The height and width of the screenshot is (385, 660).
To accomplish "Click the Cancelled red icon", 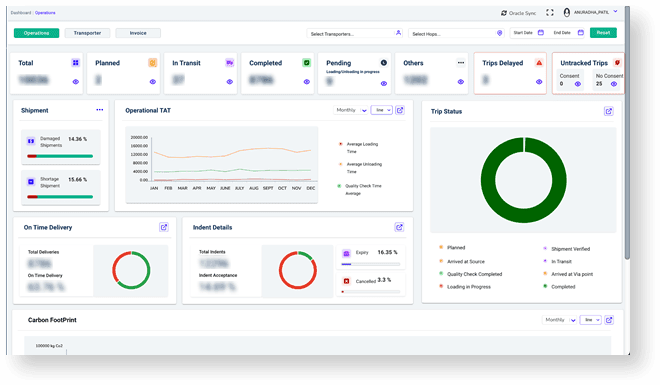I will 346,281.
